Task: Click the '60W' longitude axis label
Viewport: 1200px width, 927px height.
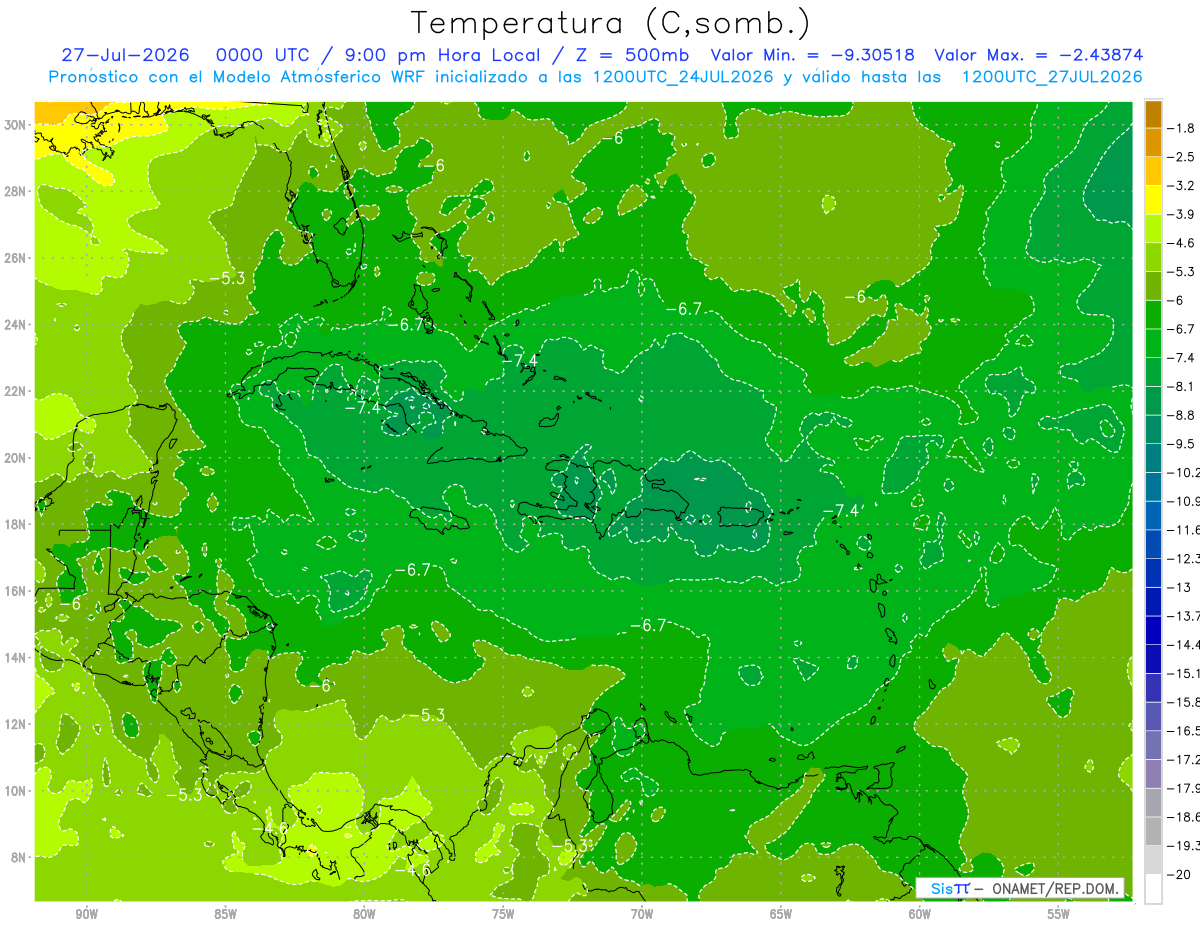Action: tap(920, 914)
